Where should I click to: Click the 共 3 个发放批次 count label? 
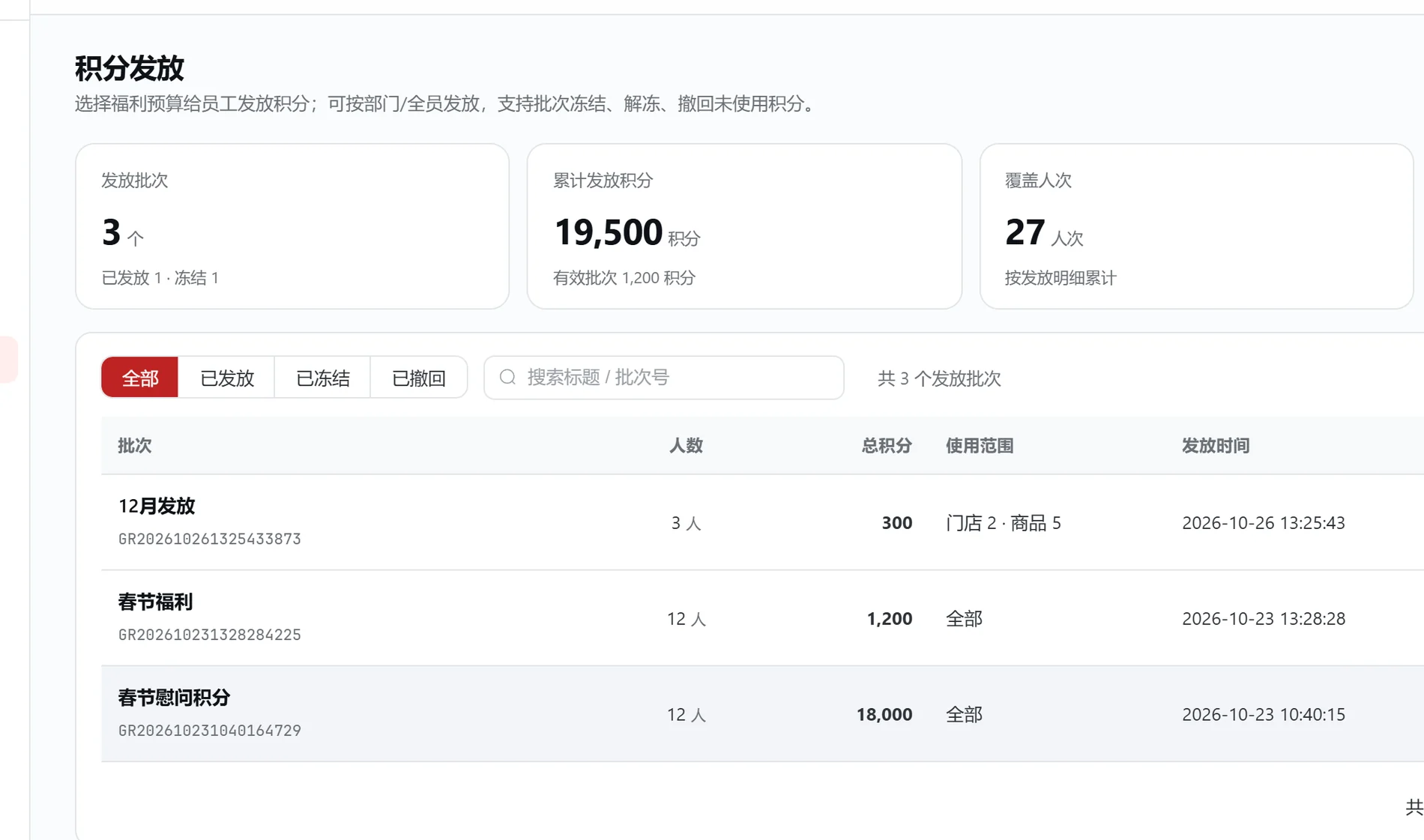pyautogui.click(x=939, y=378)
